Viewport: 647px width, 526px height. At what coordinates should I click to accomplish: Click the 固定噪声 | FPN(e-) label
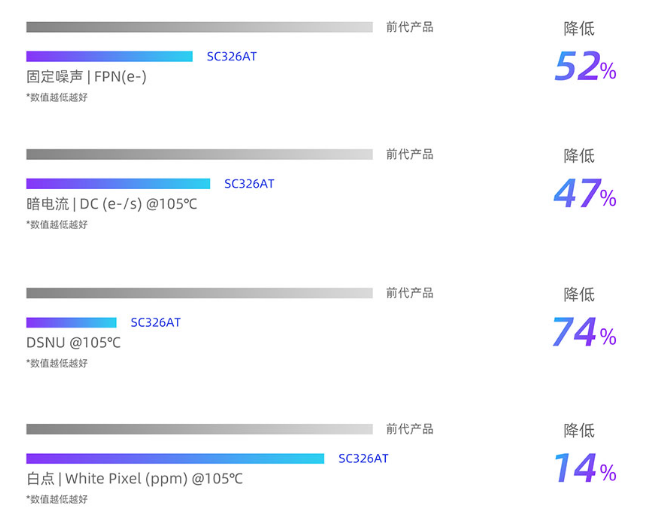(x=86, y=77)
